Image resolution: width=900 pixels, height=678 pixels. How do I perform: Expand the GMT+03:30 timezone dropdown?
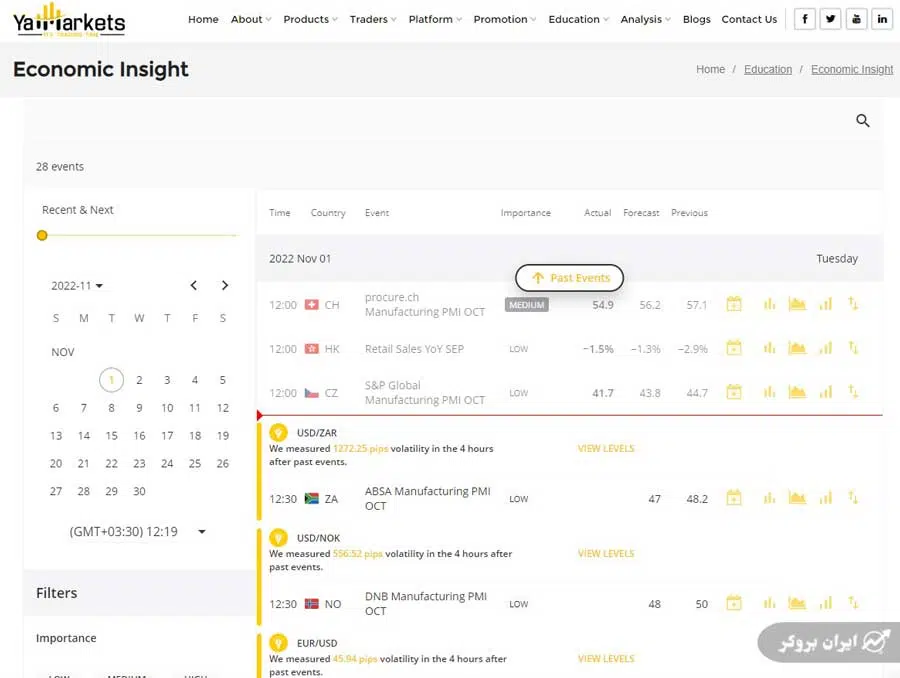click(201, 532)
